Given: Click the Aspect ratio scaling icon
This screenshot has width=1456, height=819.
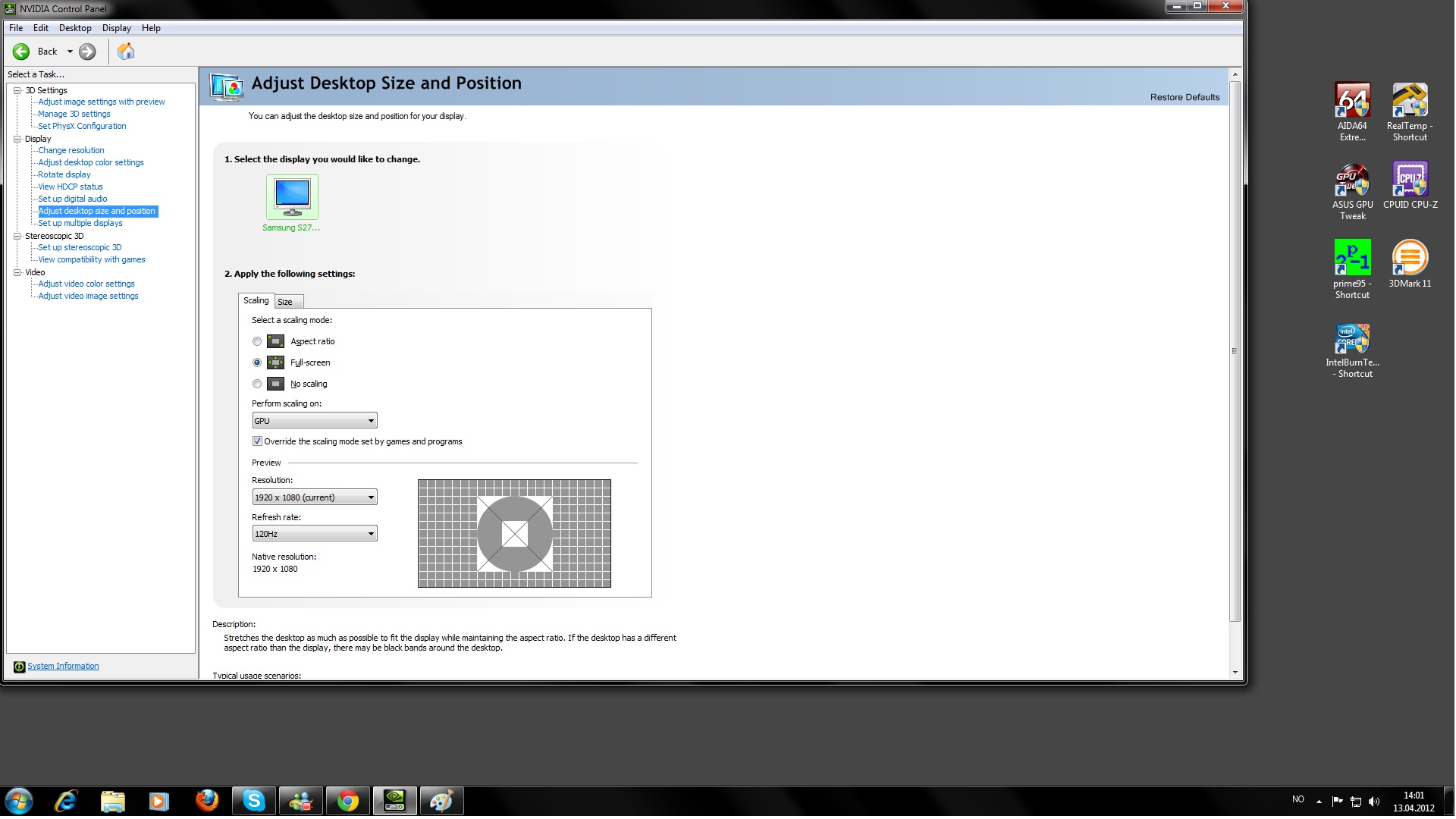Looking at the screenshot, I should pos(275,341).
